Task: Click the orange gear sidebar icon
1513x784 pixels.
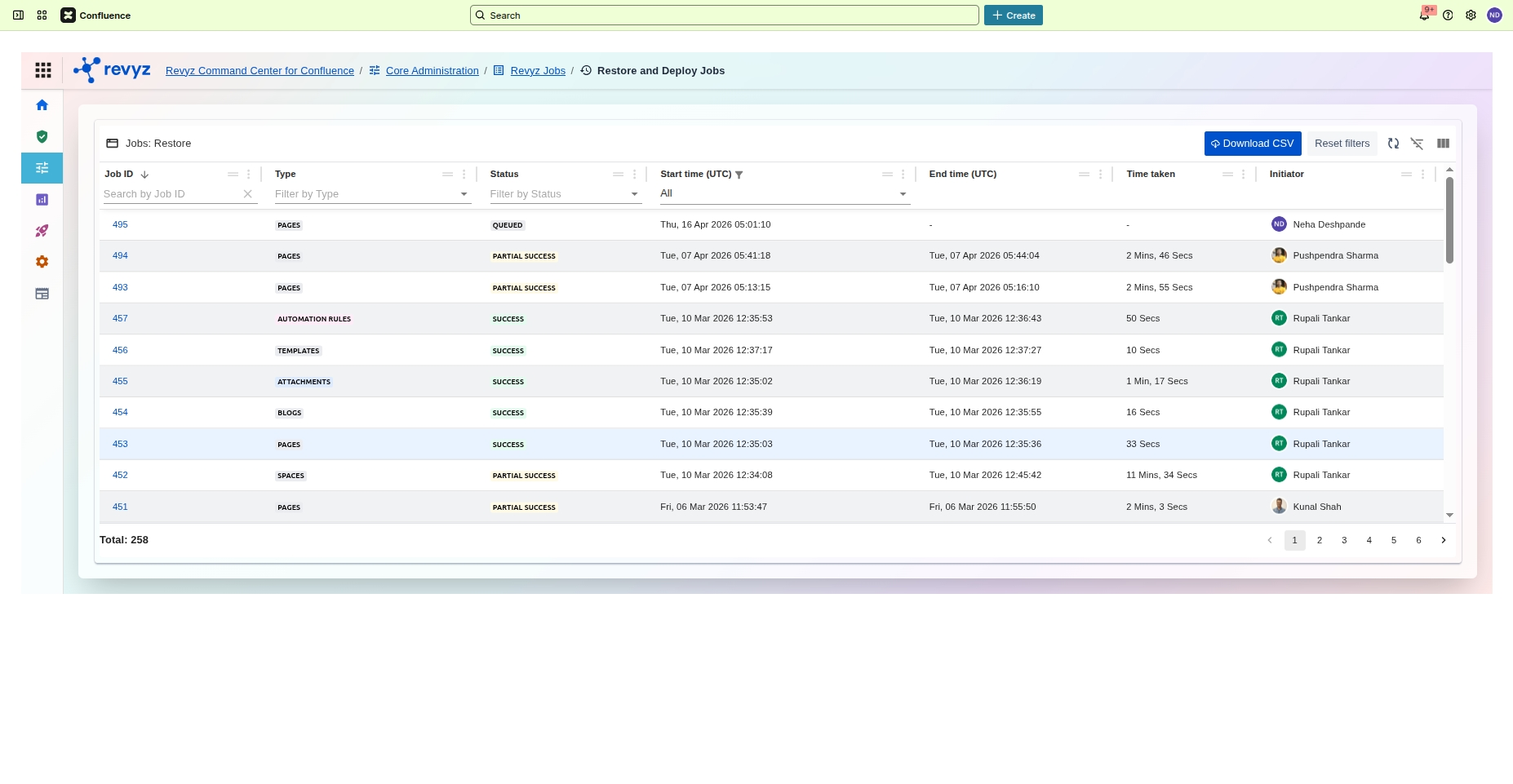Action: tap(42, 262)
